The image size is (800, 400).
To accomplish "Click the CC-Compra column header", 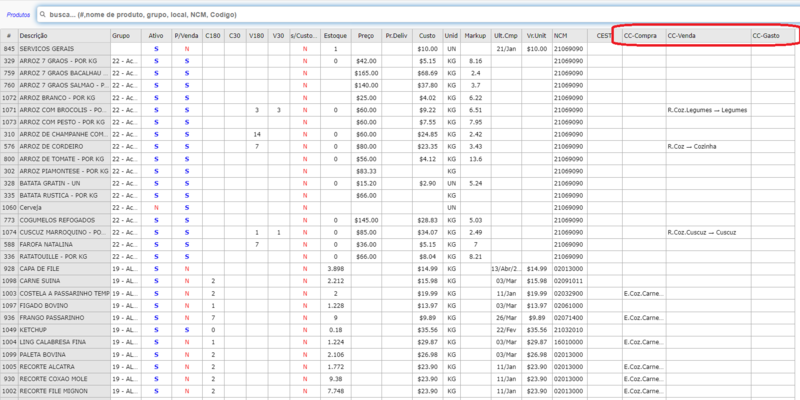I will [644, 36].
